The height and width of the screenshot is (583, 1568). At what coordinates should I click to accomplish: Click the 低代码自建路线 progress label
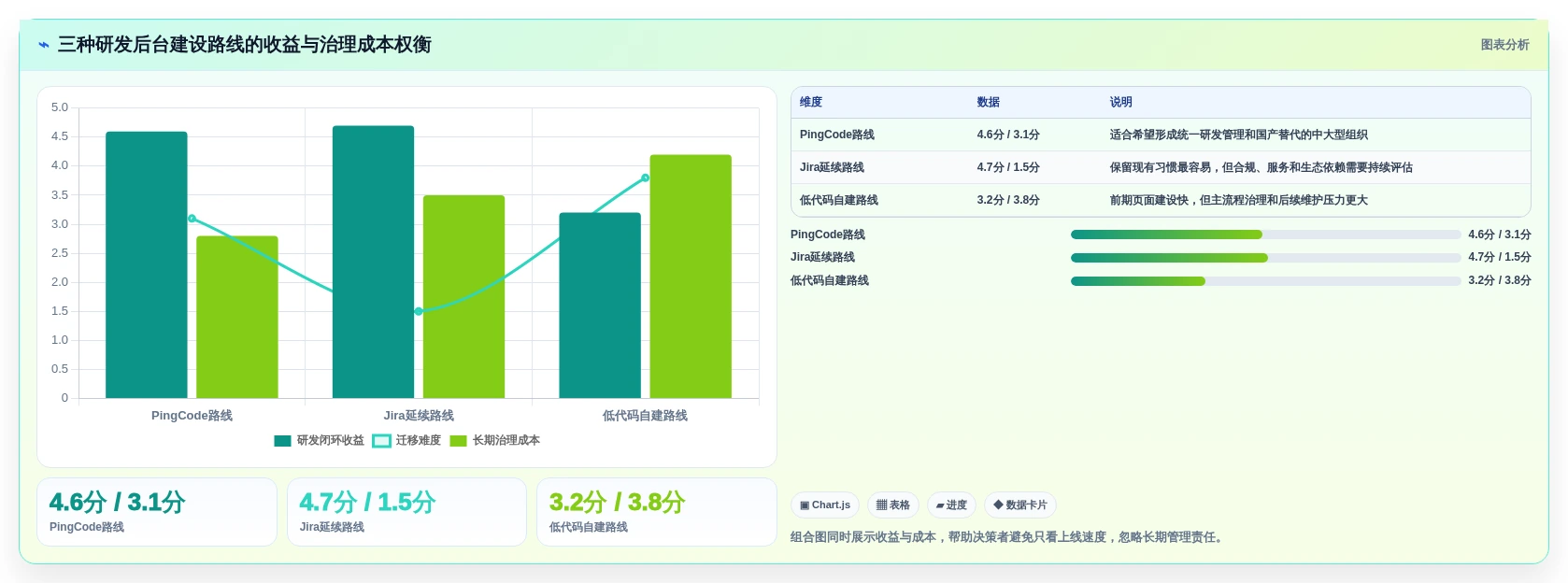click(x=830, y=280)
